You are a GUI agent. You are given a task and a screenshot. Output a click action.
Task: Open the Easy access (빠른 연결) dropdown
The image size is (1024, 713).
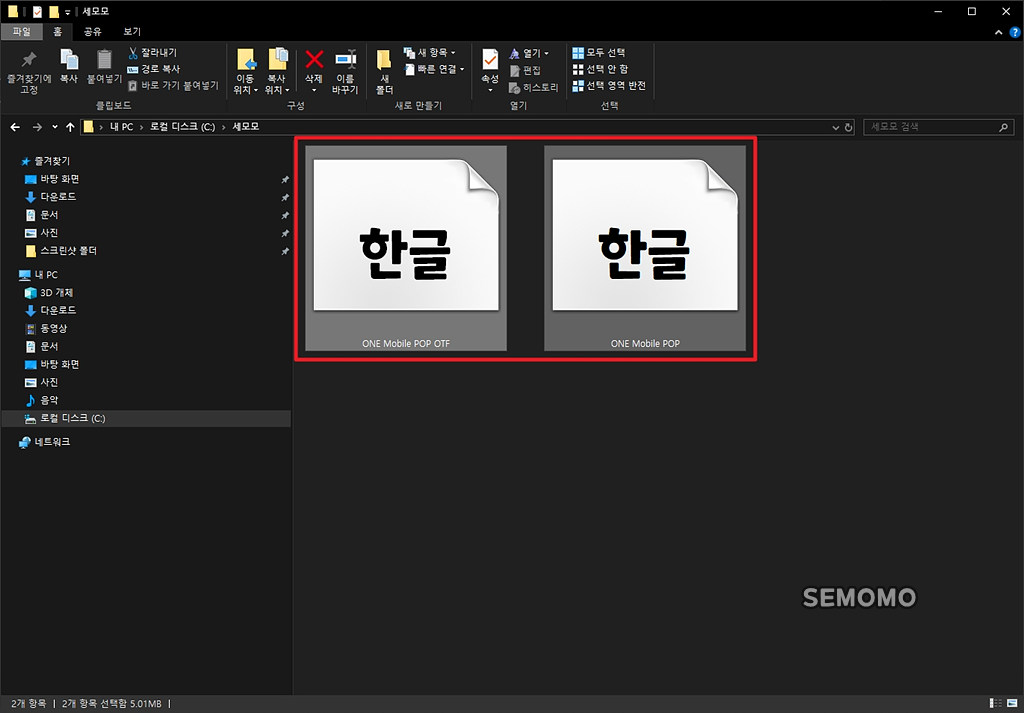click(x=434, y=69)
